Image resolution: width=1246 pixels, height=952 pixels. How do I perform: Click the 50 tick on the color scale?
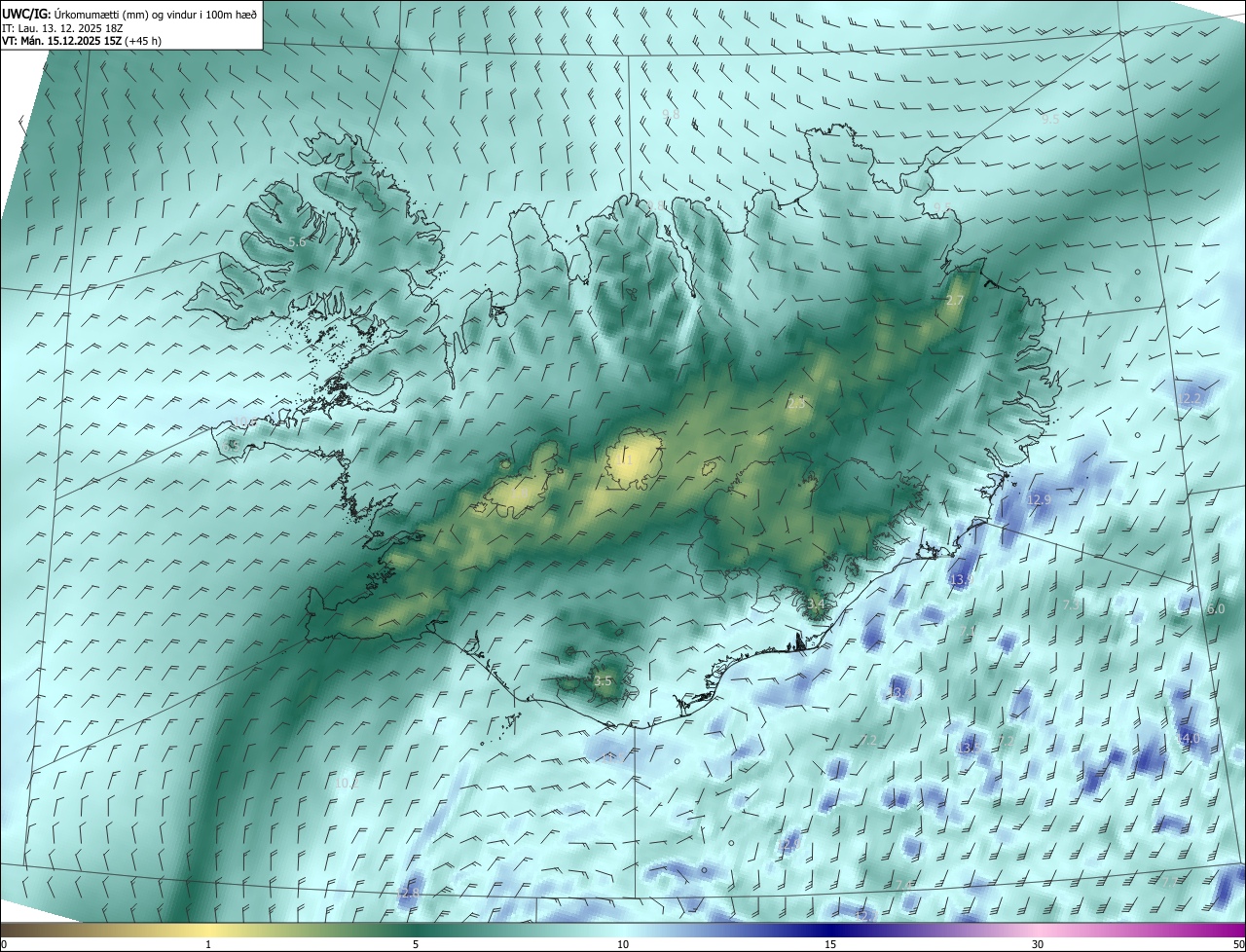tap(1238, 945)
